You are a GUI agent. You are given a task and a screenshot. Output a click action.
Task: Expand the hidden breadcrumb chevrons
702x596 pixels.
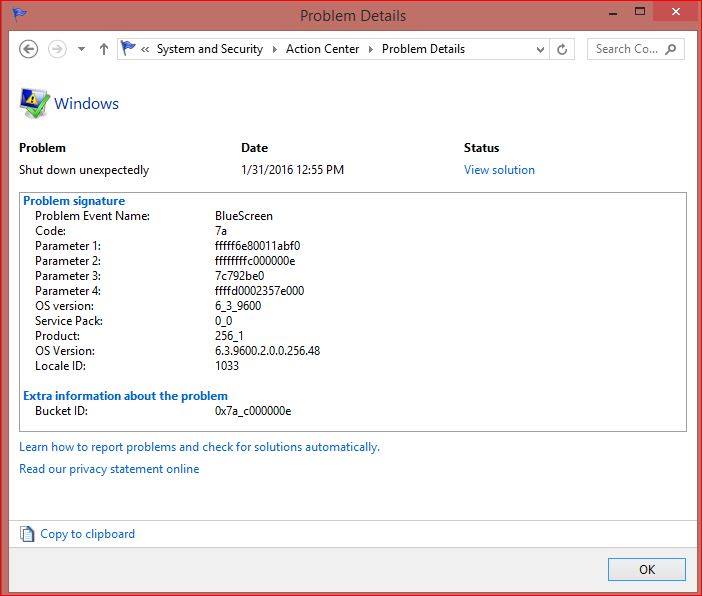point(145,49)
